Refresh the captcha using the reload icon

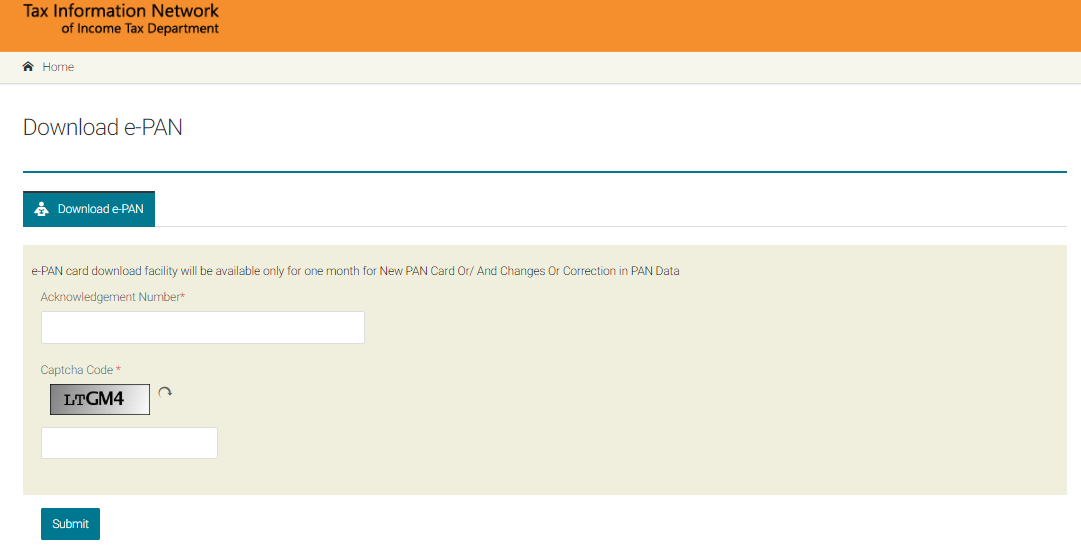click(165, 393)
